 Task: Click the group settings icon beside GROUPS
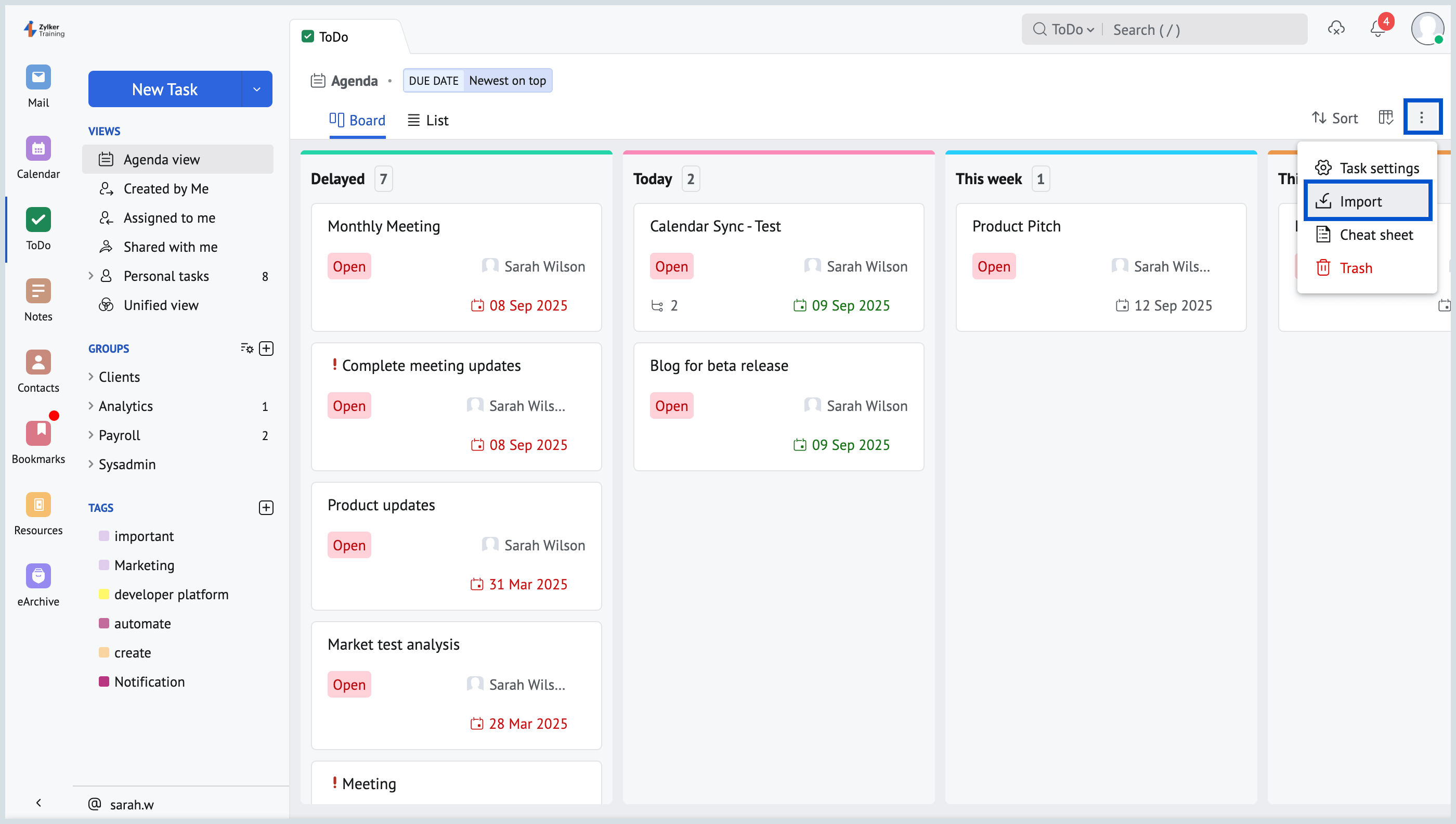pyautogui.click(x=246, y=349)
